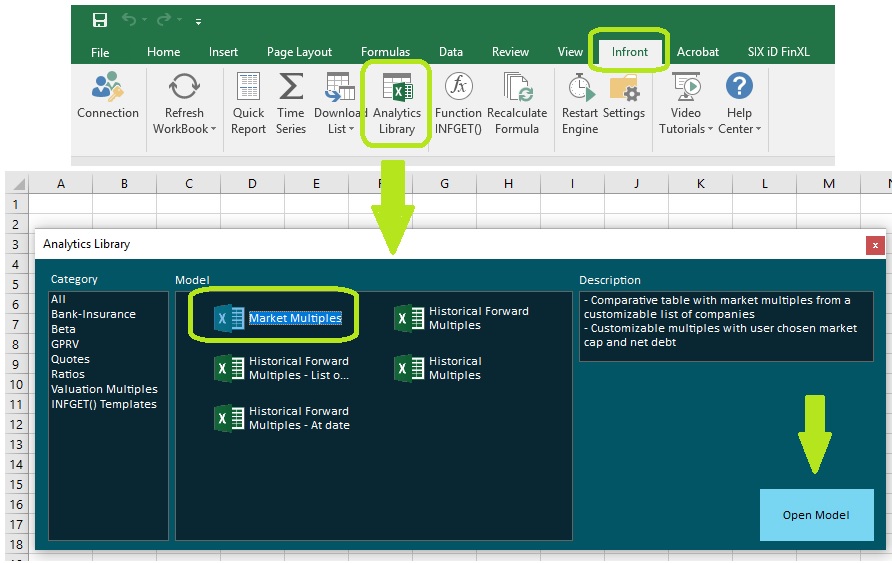Select Historical Forward Multiples - List model
Viewport: 892px width, 563px height.
[x=282, y=368]
